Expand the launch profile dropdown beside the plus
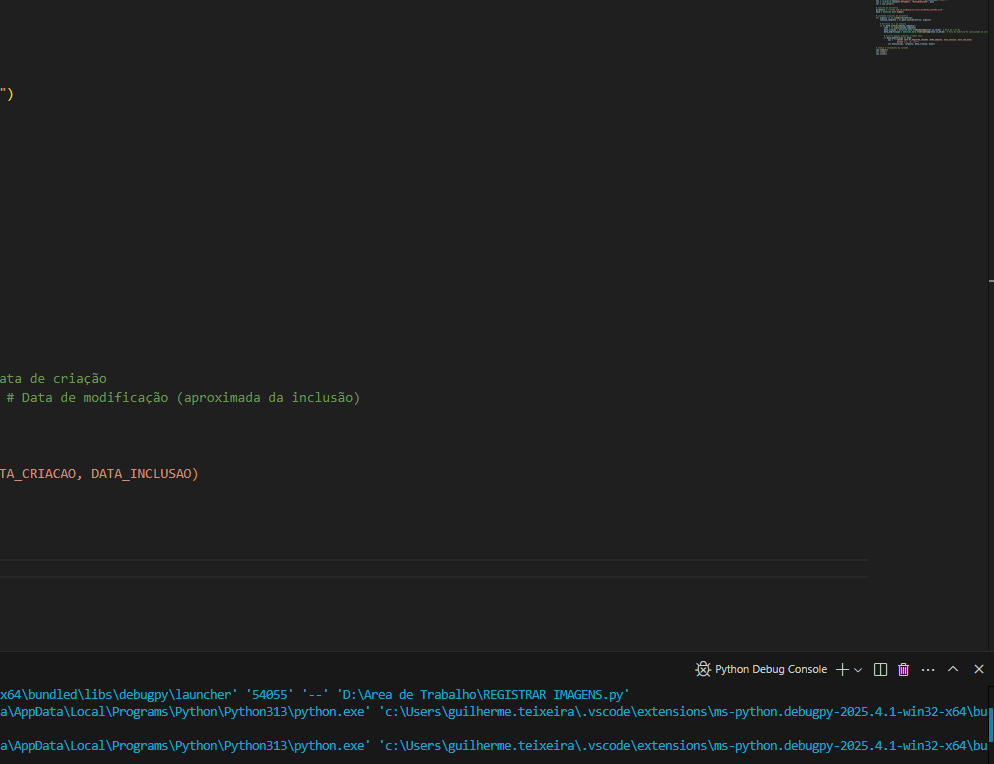 point(858,669)
